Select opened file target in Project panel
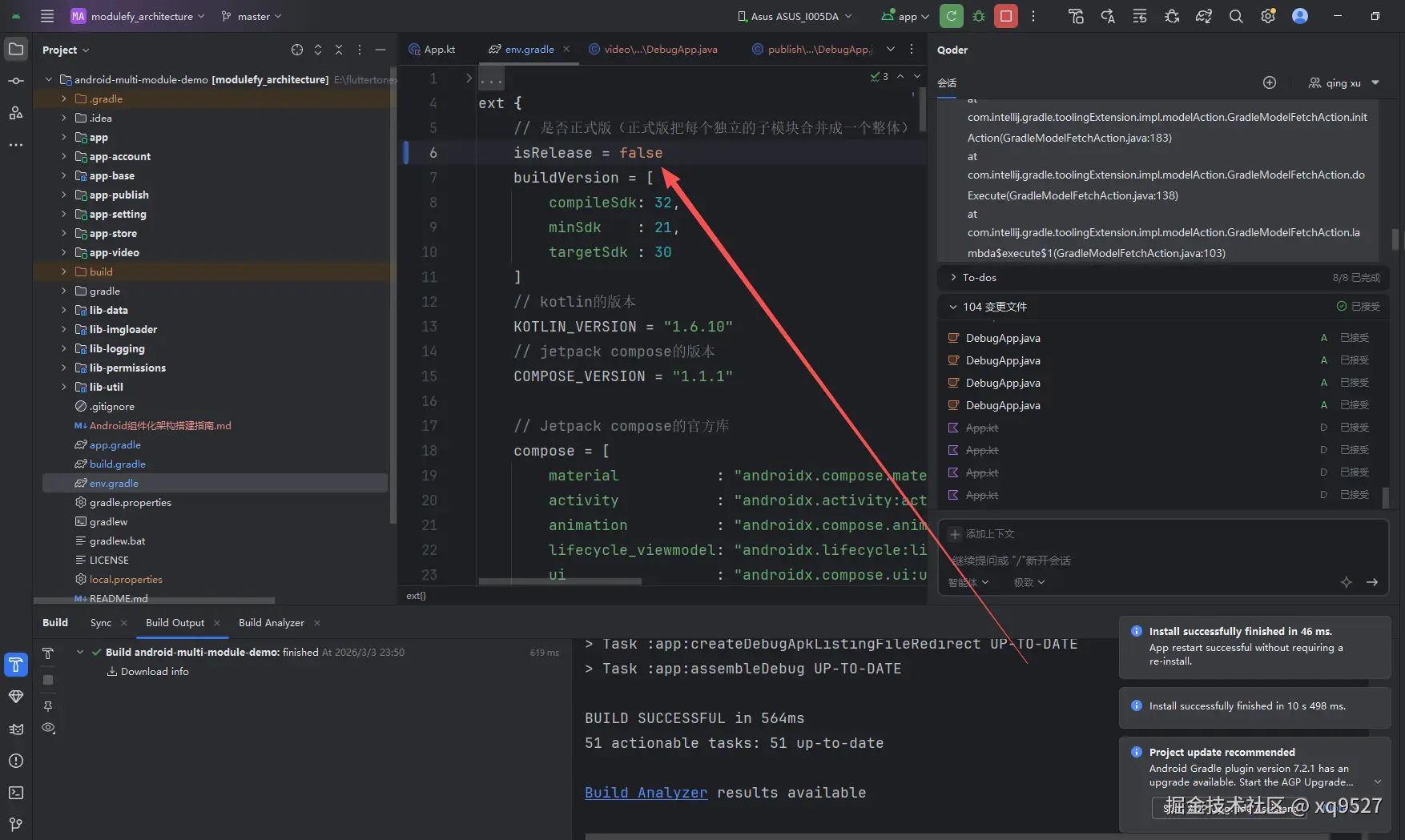Viewport: 1405px width, 840px height. pos(297,50)
